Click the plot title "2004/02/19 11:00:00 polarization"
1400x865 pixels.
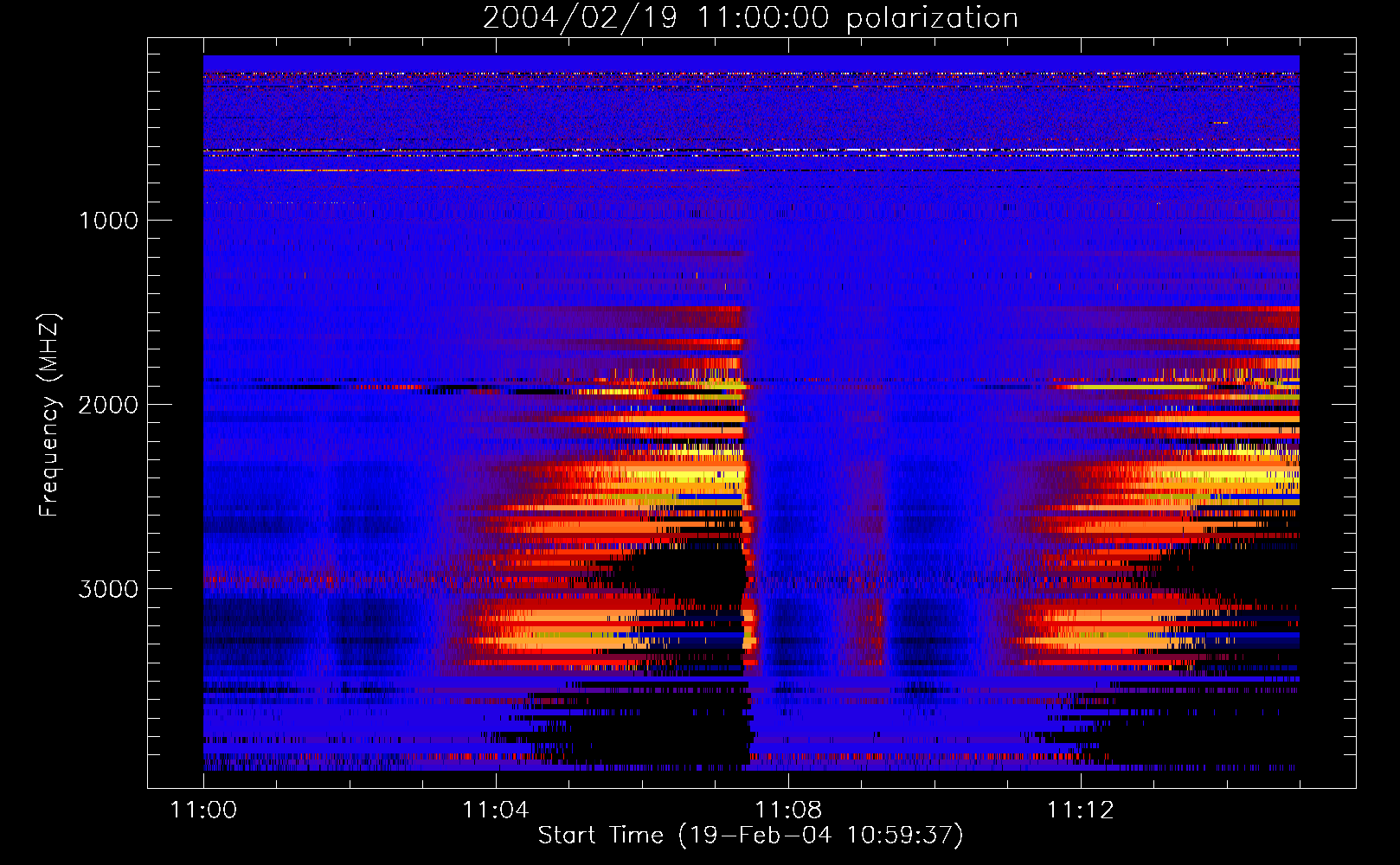[x=750, y=17]
